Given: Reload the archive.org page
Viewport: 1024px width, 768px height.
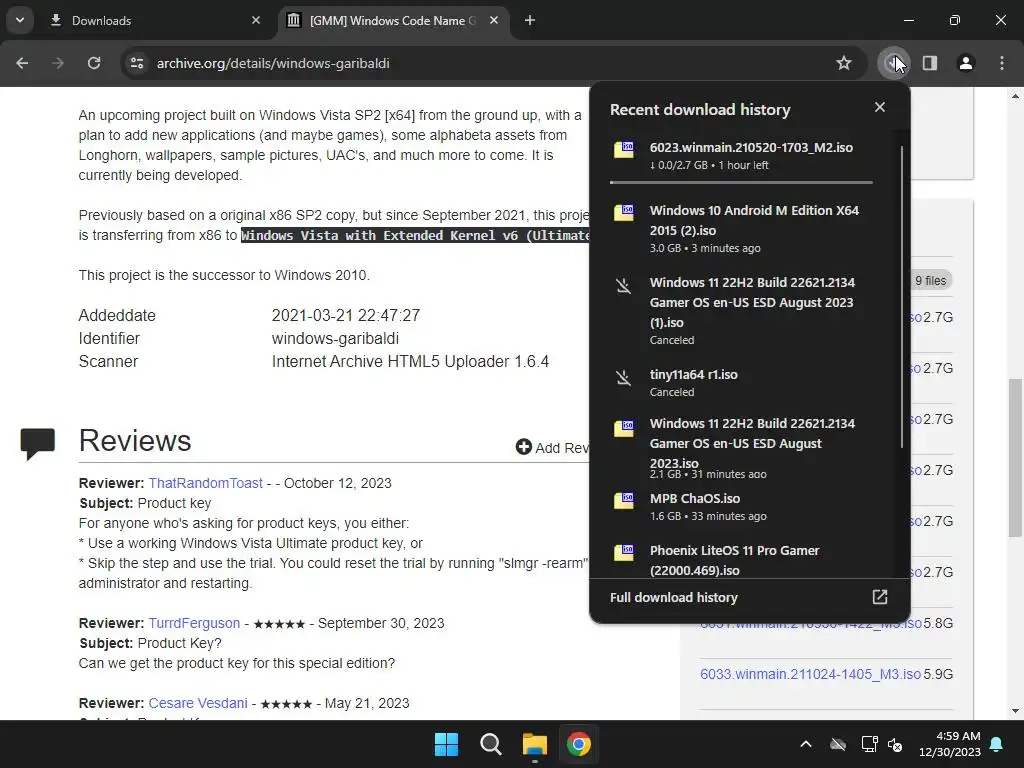Looking at the screenshot, I should click(x=94, y=63).
